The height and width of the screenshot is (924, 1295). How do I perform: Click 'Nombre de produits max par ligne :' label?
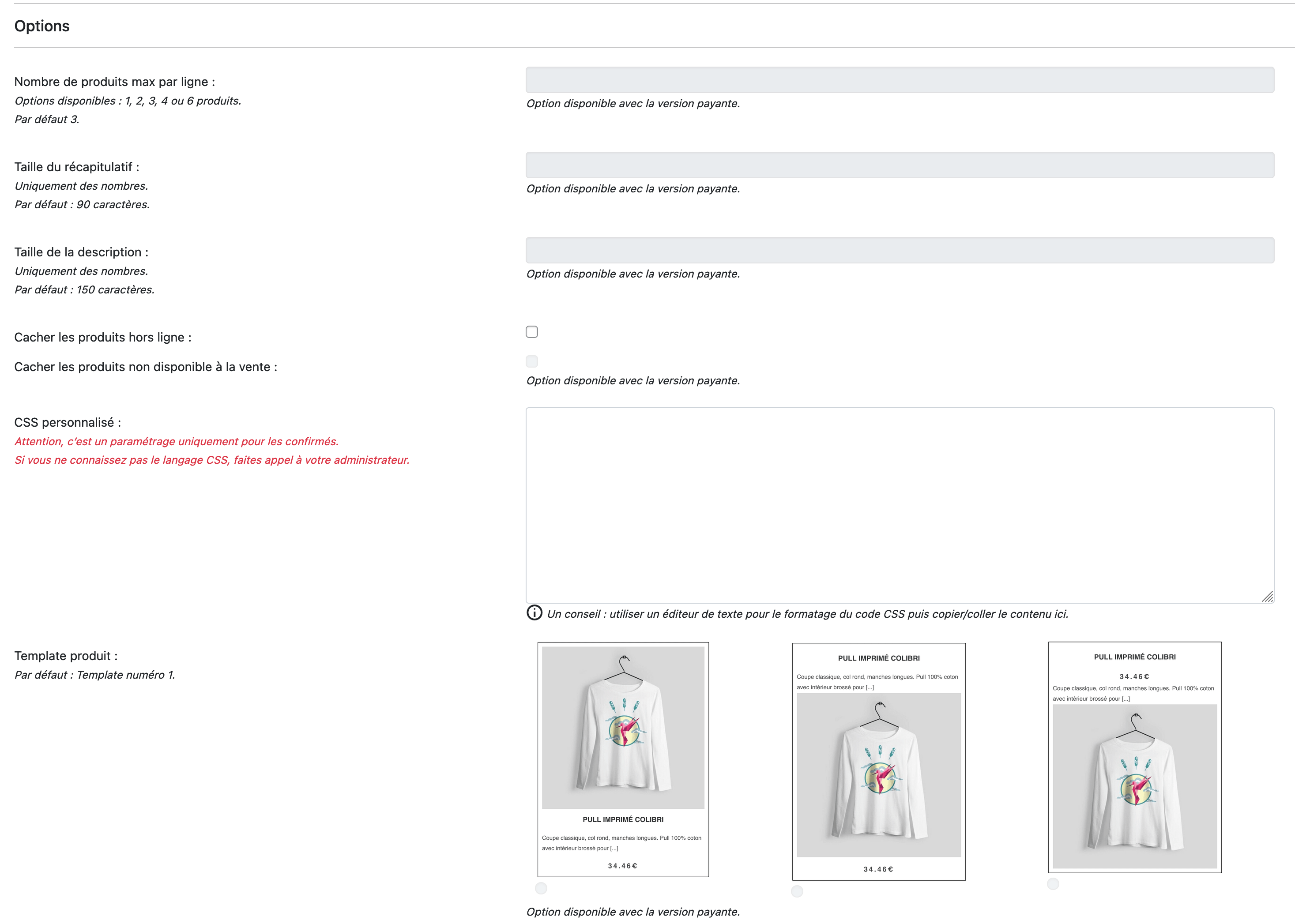click(114, 82)
